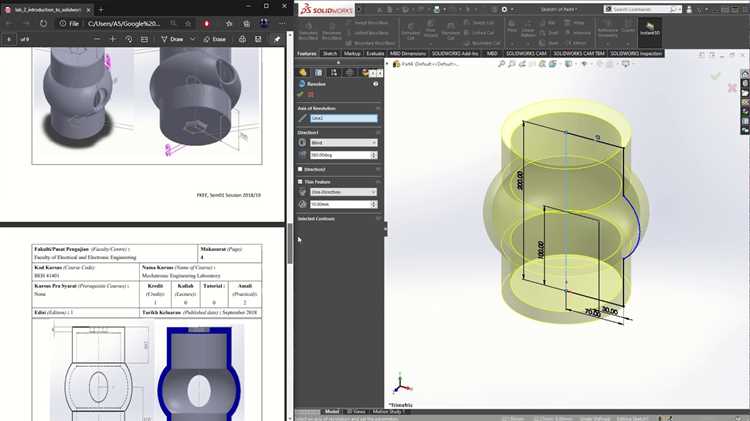Switch to FeatureManager design tree tab icon
The image size is (750, 421).
click(x=303, y=73)
